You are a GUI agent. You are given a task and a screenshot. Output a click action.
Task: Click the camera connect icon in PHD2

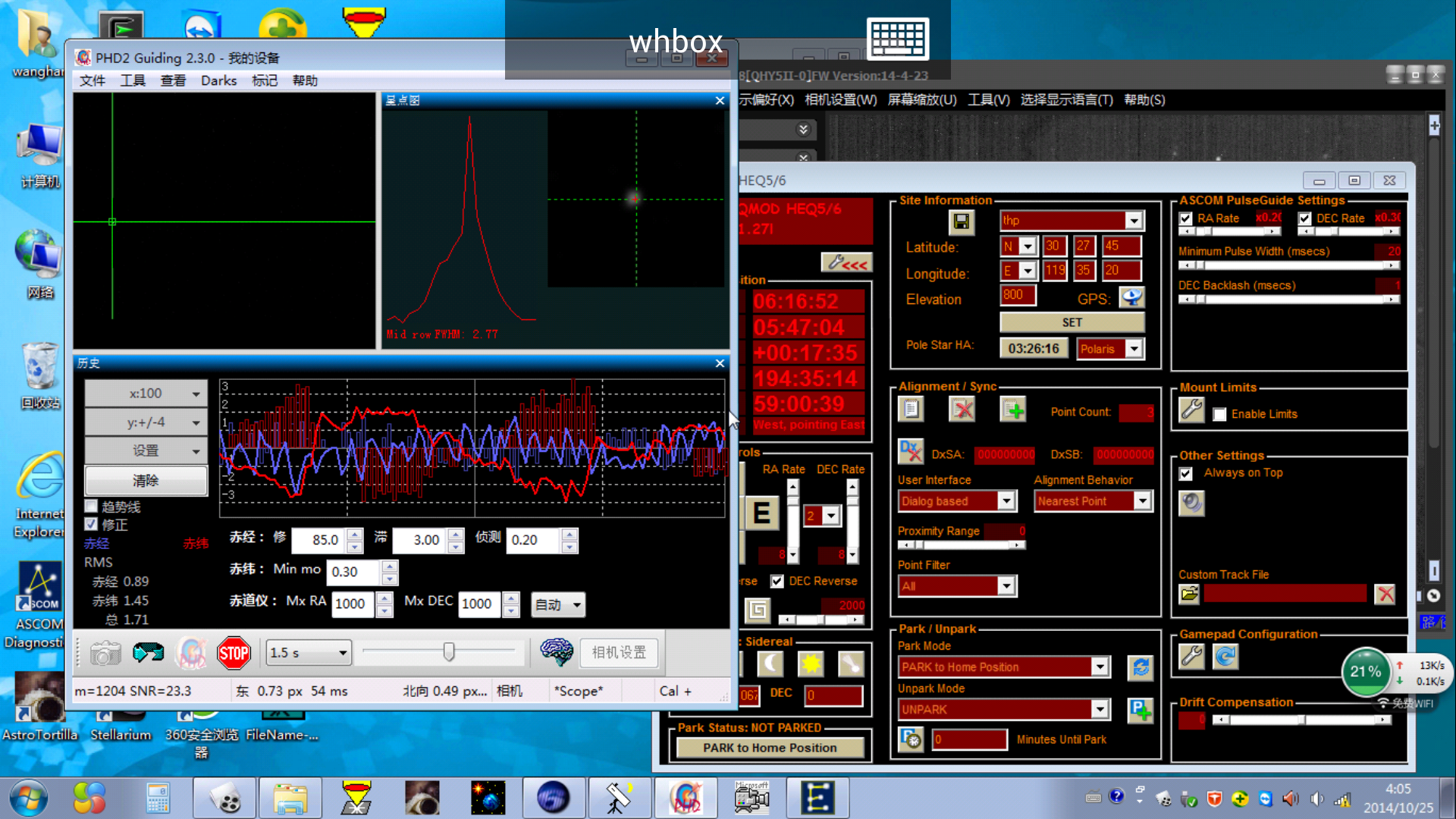[105, 653]
